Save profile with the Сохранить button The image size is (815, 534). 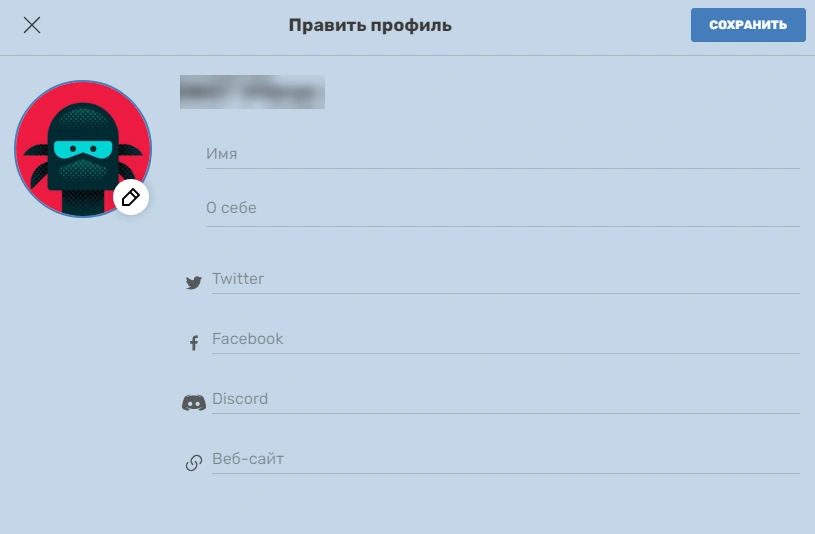(x=748, y=25)
